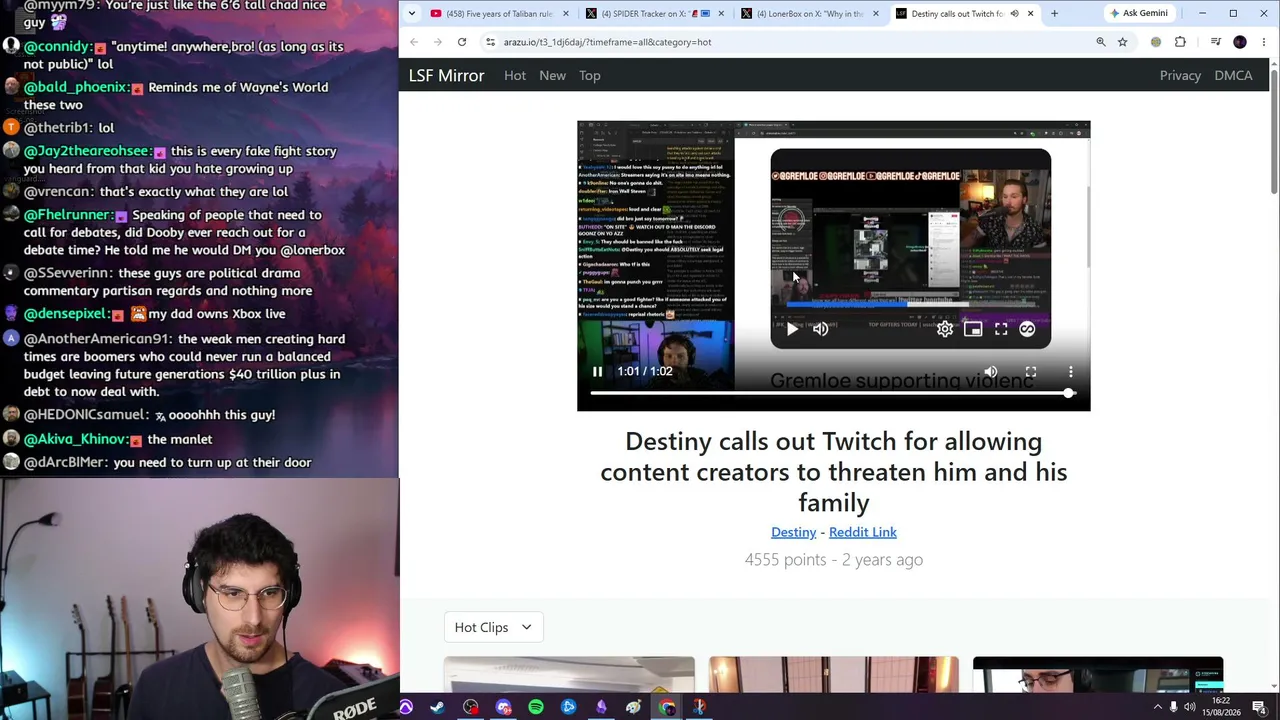Open the outer video player's three-dot menu

(x=1070, y=372)
